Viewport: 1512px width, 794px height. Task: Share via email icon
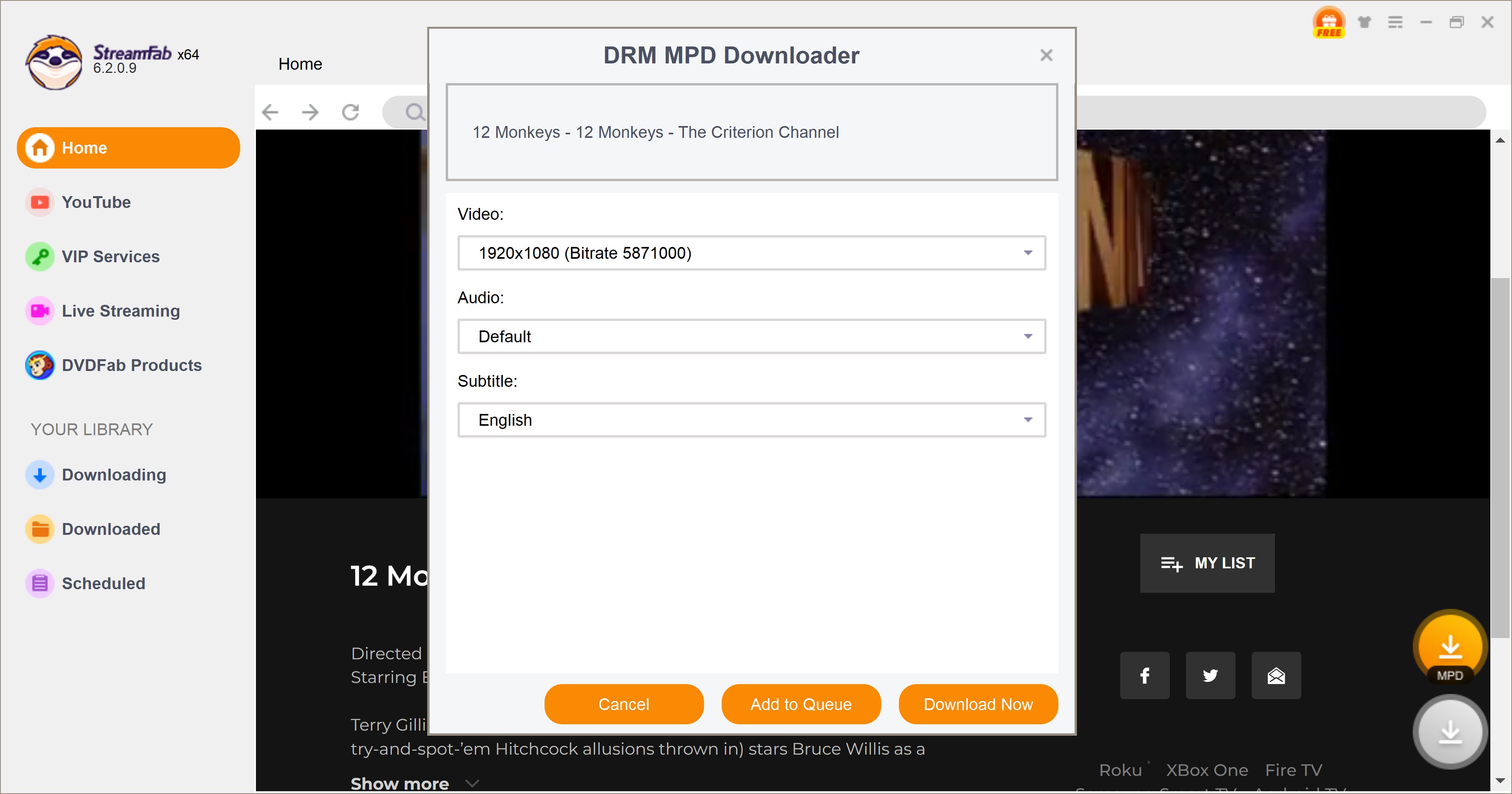1276,675
